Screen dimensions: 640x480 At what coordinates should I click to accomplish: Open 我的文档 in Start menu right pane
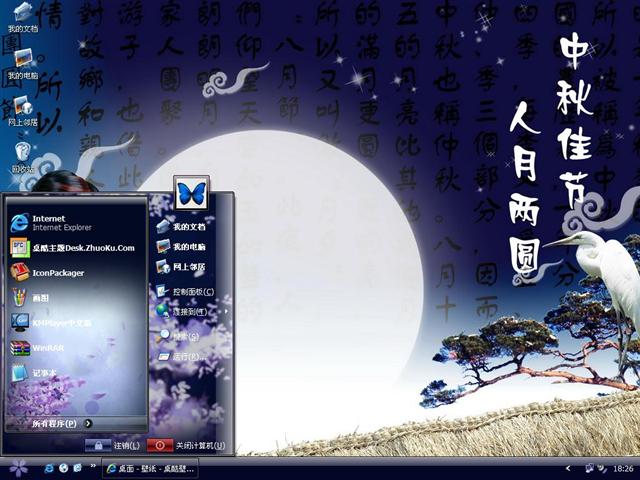pos(181,227)
